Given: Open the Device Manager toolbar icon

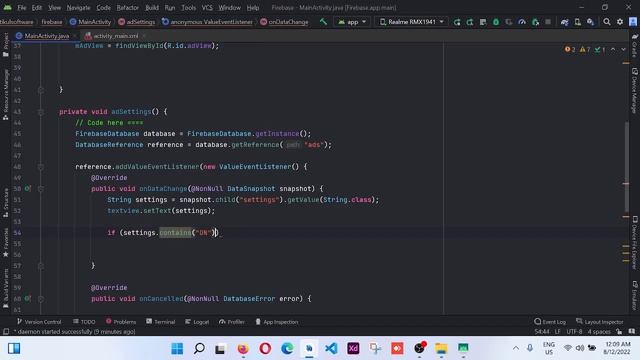Looking at the screenshot, I should pyautogui.click(x=578, y=22).
